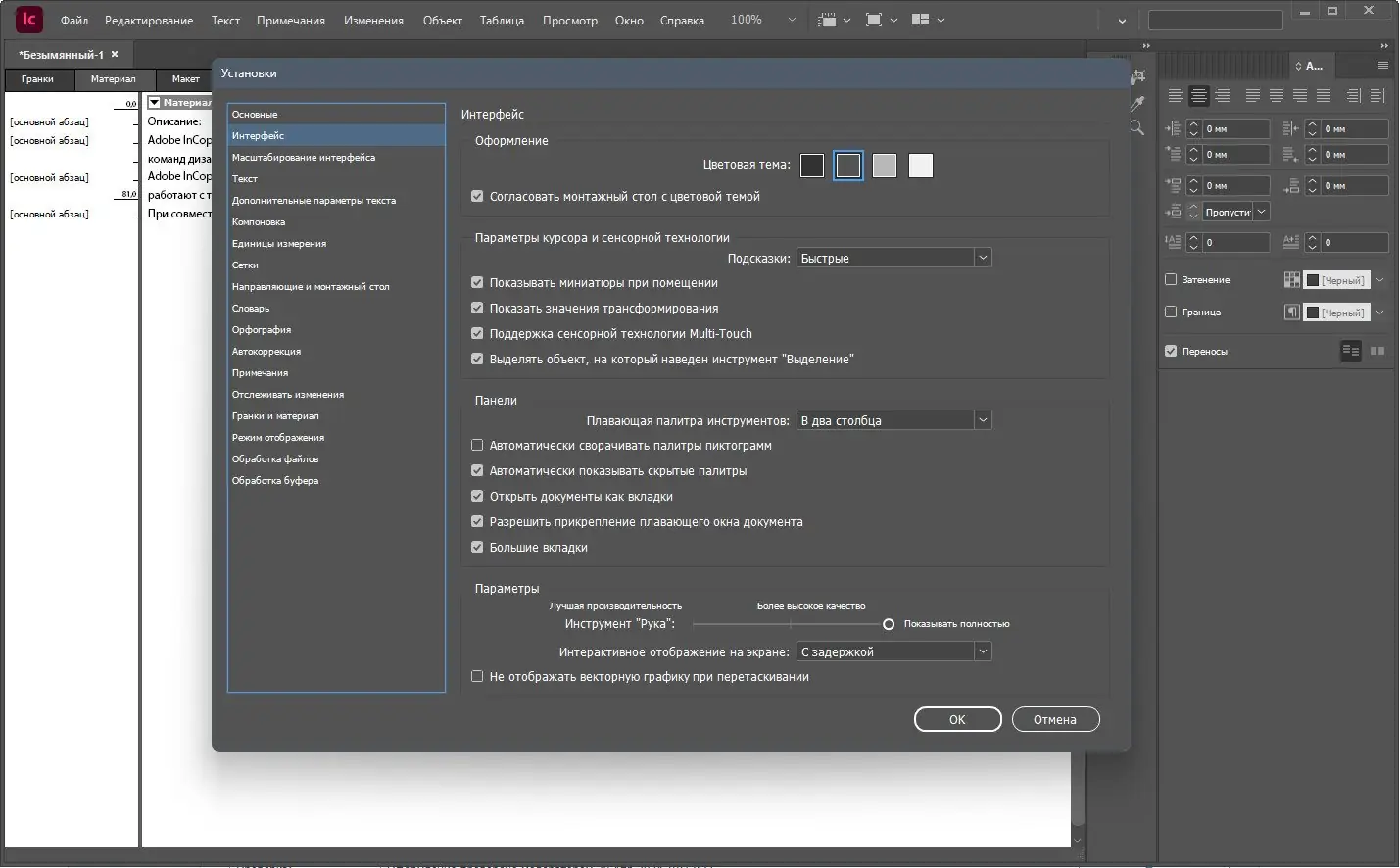Collapse the right paragraph panel dock arrows
This screenshot has width=1400, height=868.
(1384, 46)
